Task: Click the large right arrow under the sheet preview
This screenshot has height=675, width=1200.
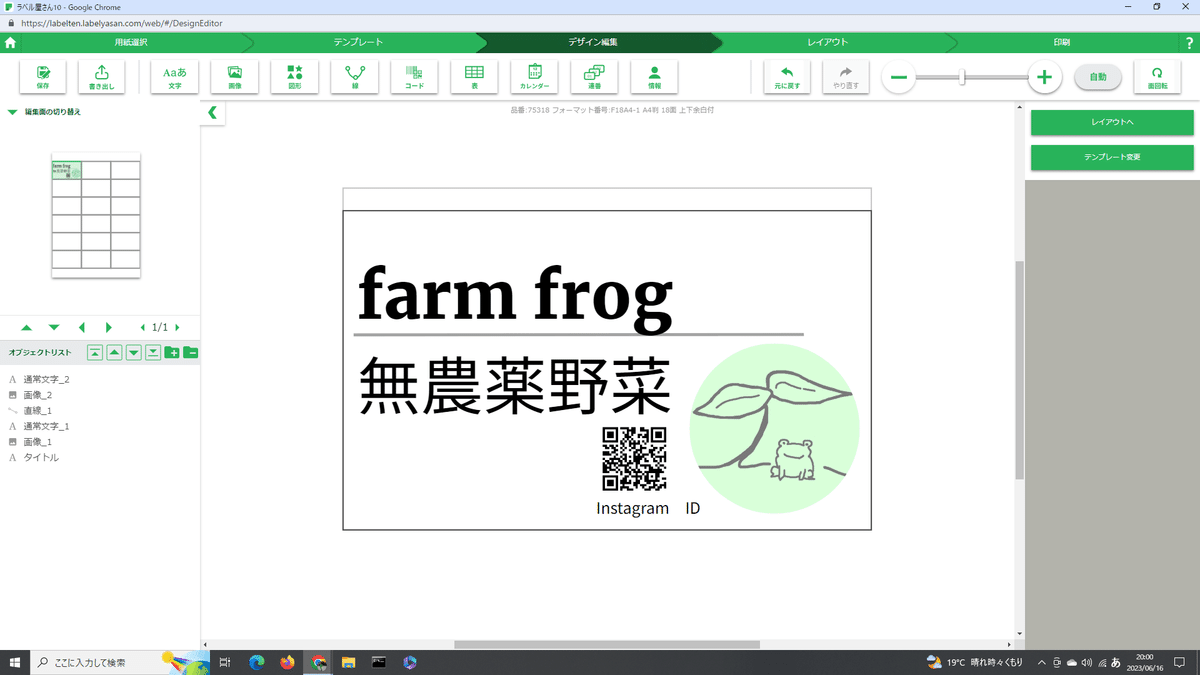Action: (x=109, y=327)
